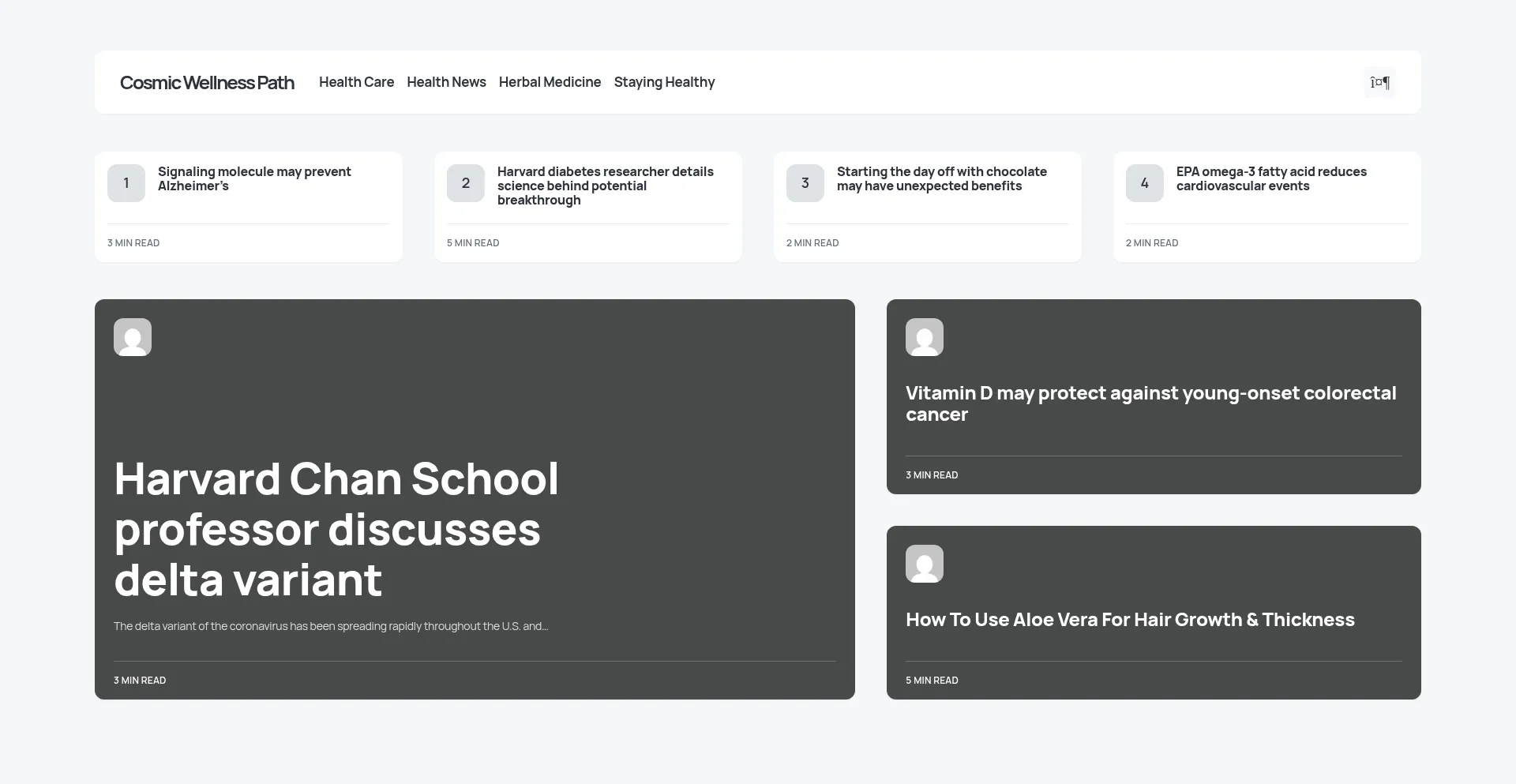
Task: Open EPA omega-3 fatty acid article
Action: click(x=1270, y=178)
